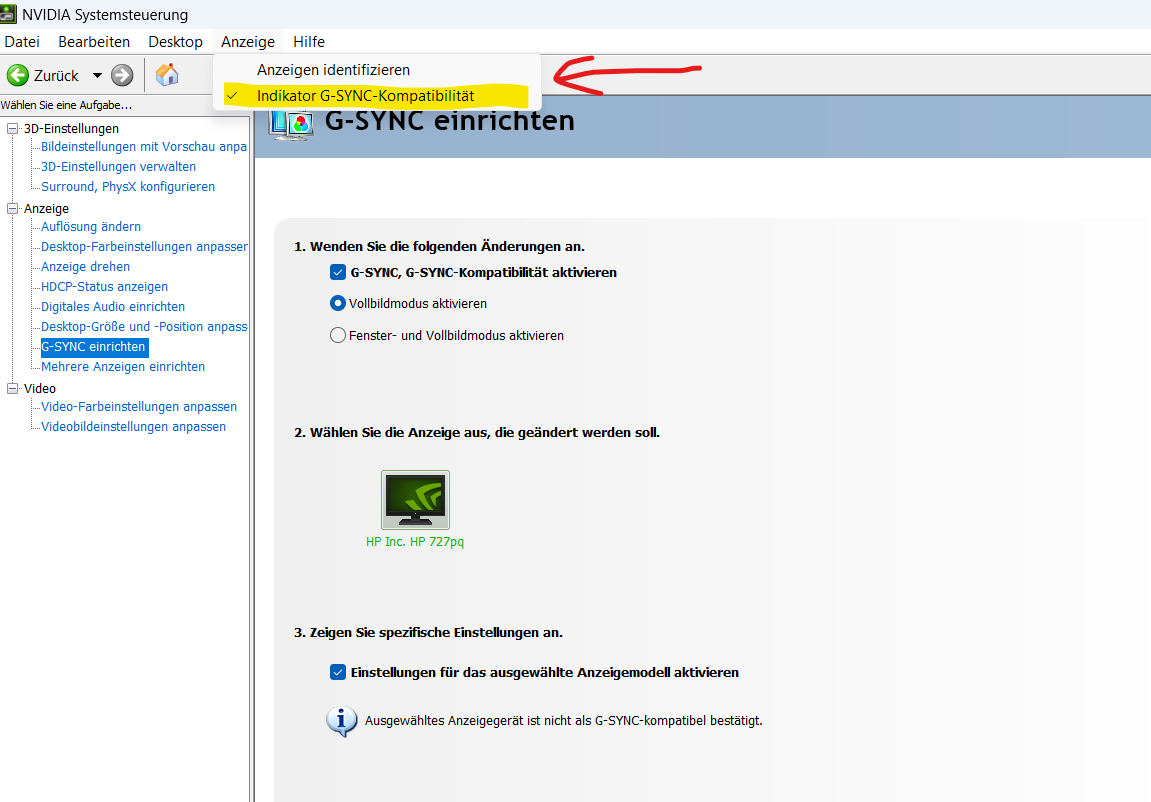The width and height of the screenshot is (1151, 802).
Task: Click the grey forward arrow icon
Action: [122, 75]
